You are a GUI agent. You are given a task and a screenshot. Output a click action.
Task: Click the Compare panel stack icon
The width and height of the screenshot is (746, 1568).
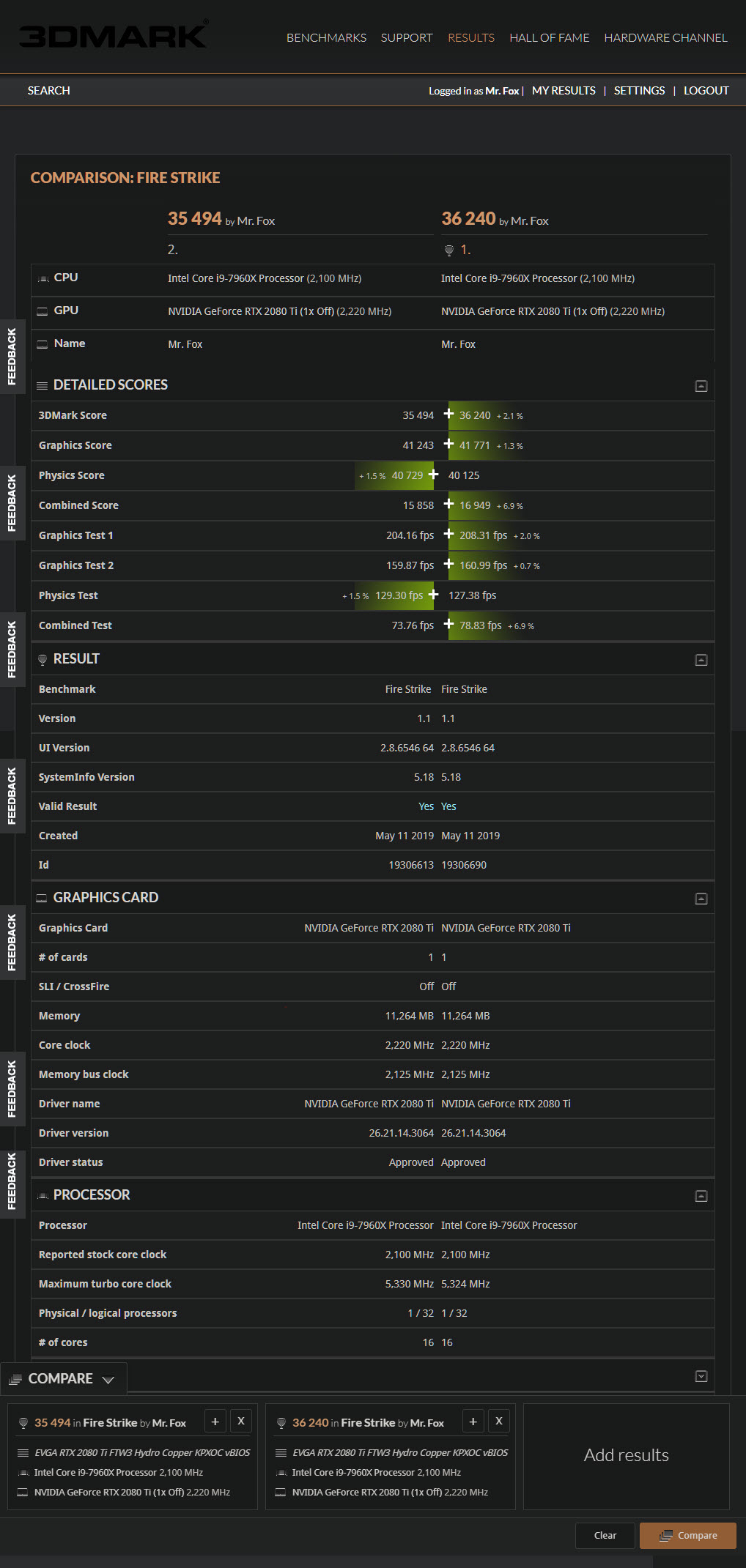[x=15, y=1380]
